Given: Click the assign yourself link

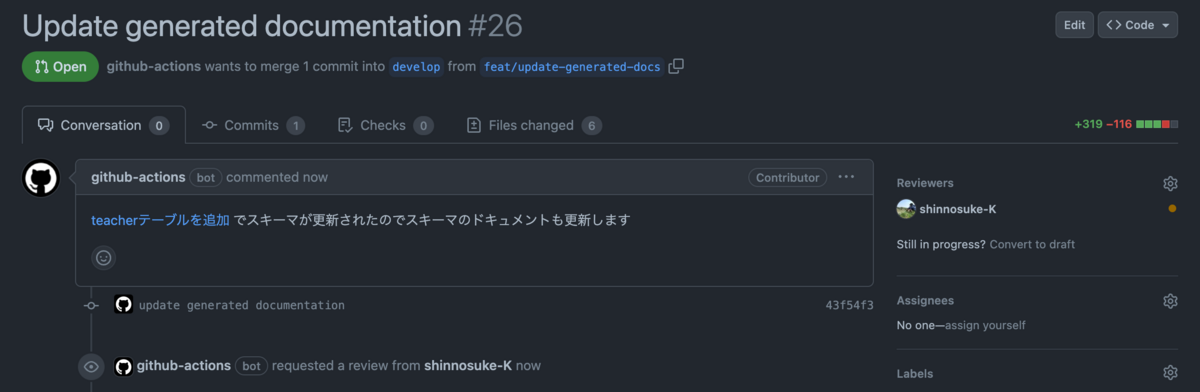Looking at the screenshot, I should click(986, 325).
